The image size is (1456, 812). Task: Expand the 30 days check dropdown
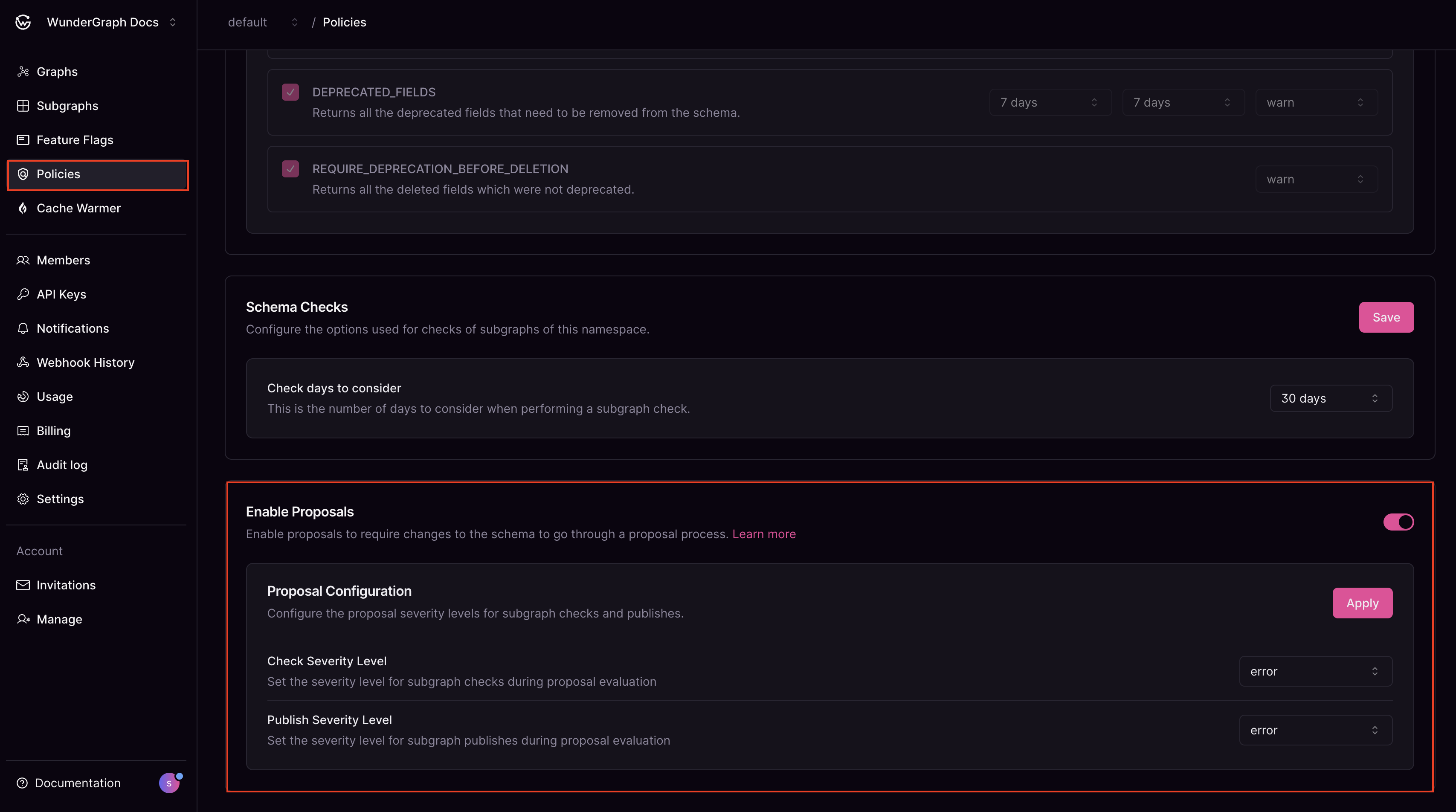tap(1331, 398)
